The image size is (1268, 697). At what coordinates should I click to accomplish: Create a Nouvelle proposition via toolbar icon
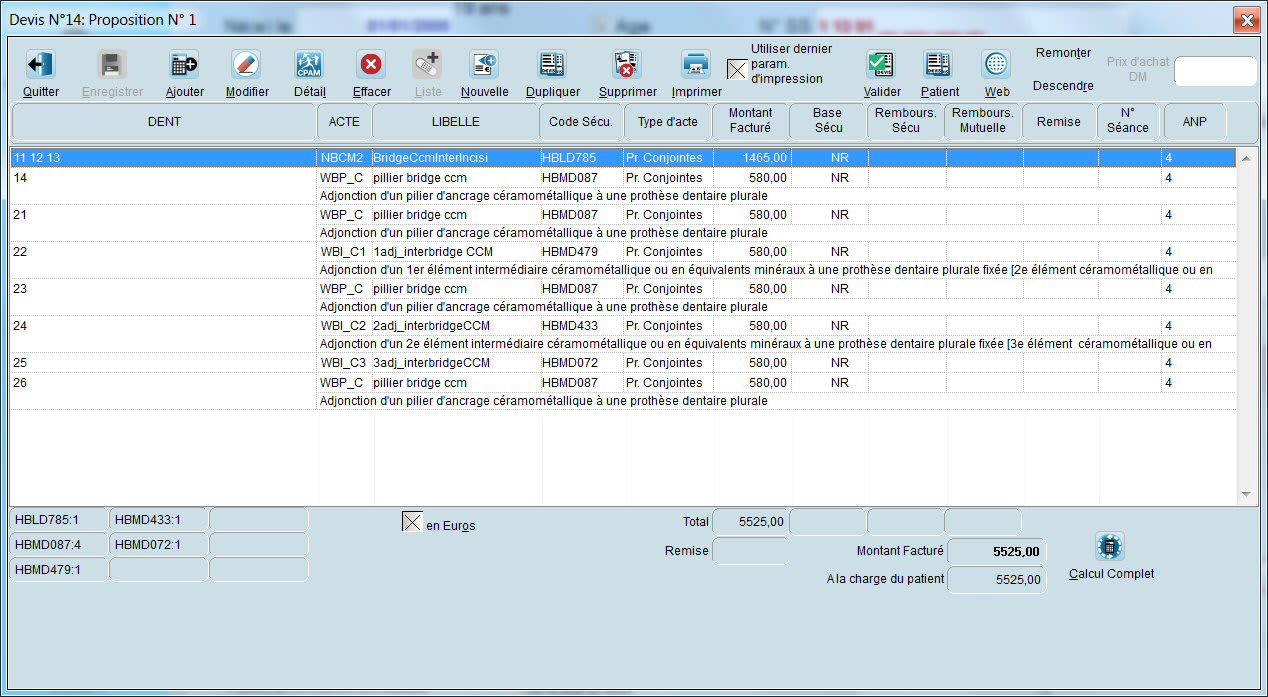[484, 65]
